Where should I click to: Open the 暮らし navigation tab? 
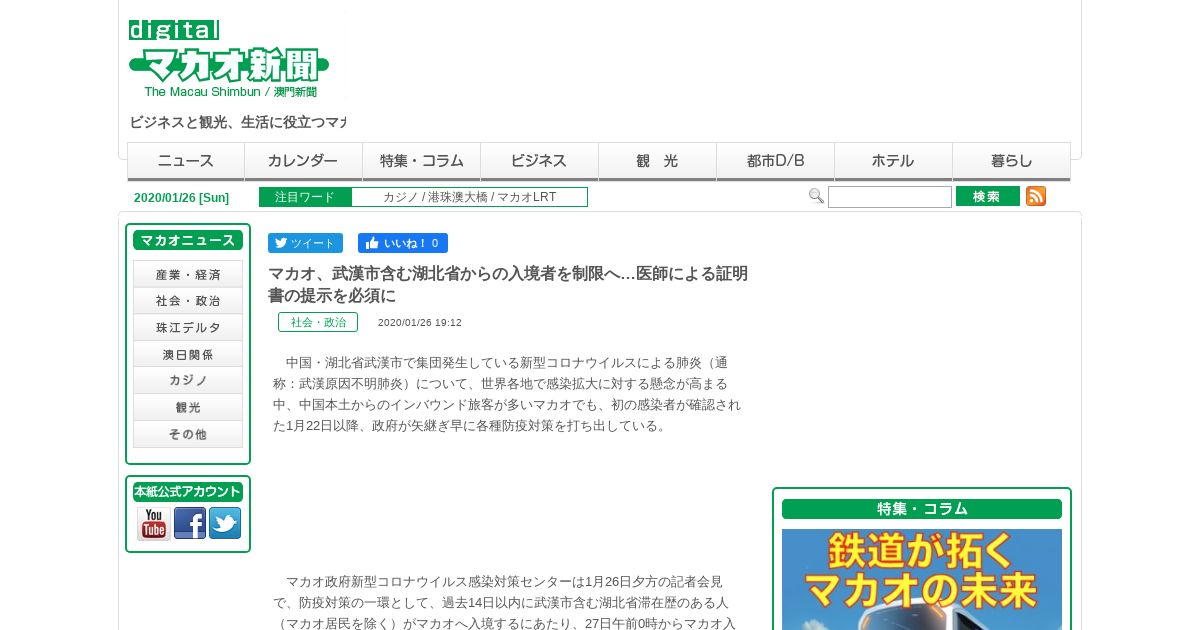(x=1012, y=161)
